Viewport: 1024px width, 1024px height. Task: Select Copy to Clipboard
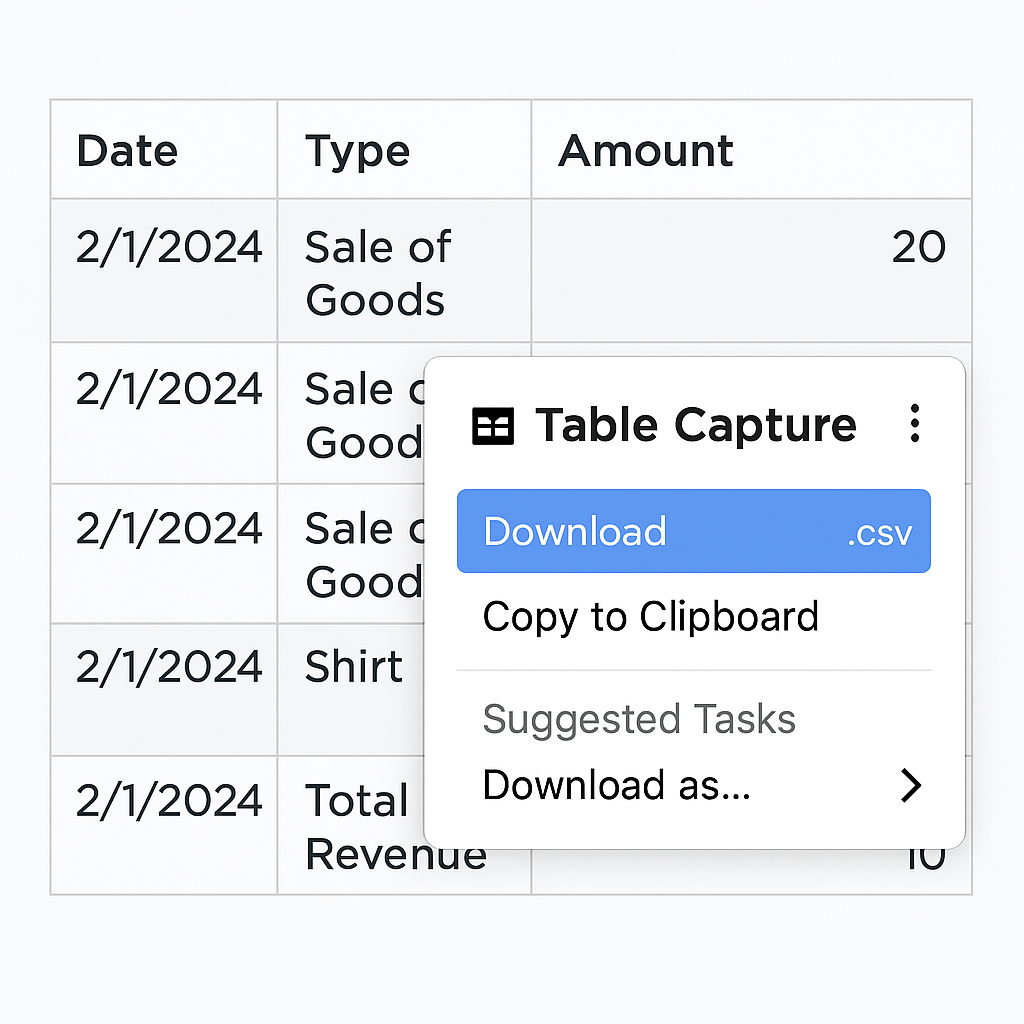point(650,616)
